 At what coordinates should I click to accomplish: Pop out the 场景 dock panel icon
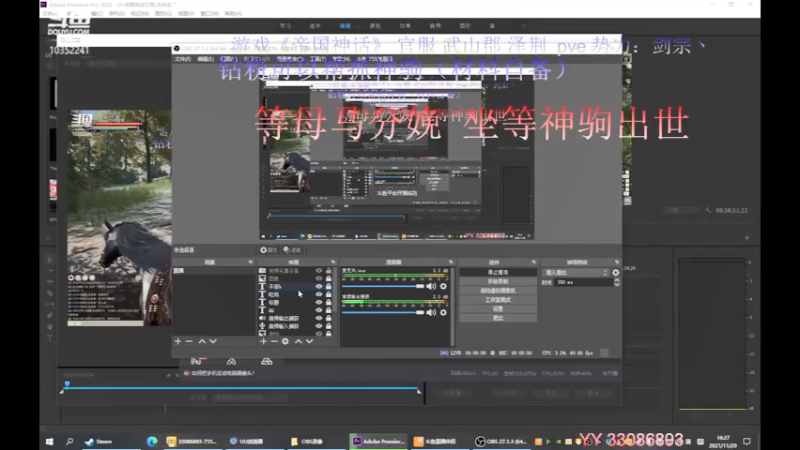point(251,262)
